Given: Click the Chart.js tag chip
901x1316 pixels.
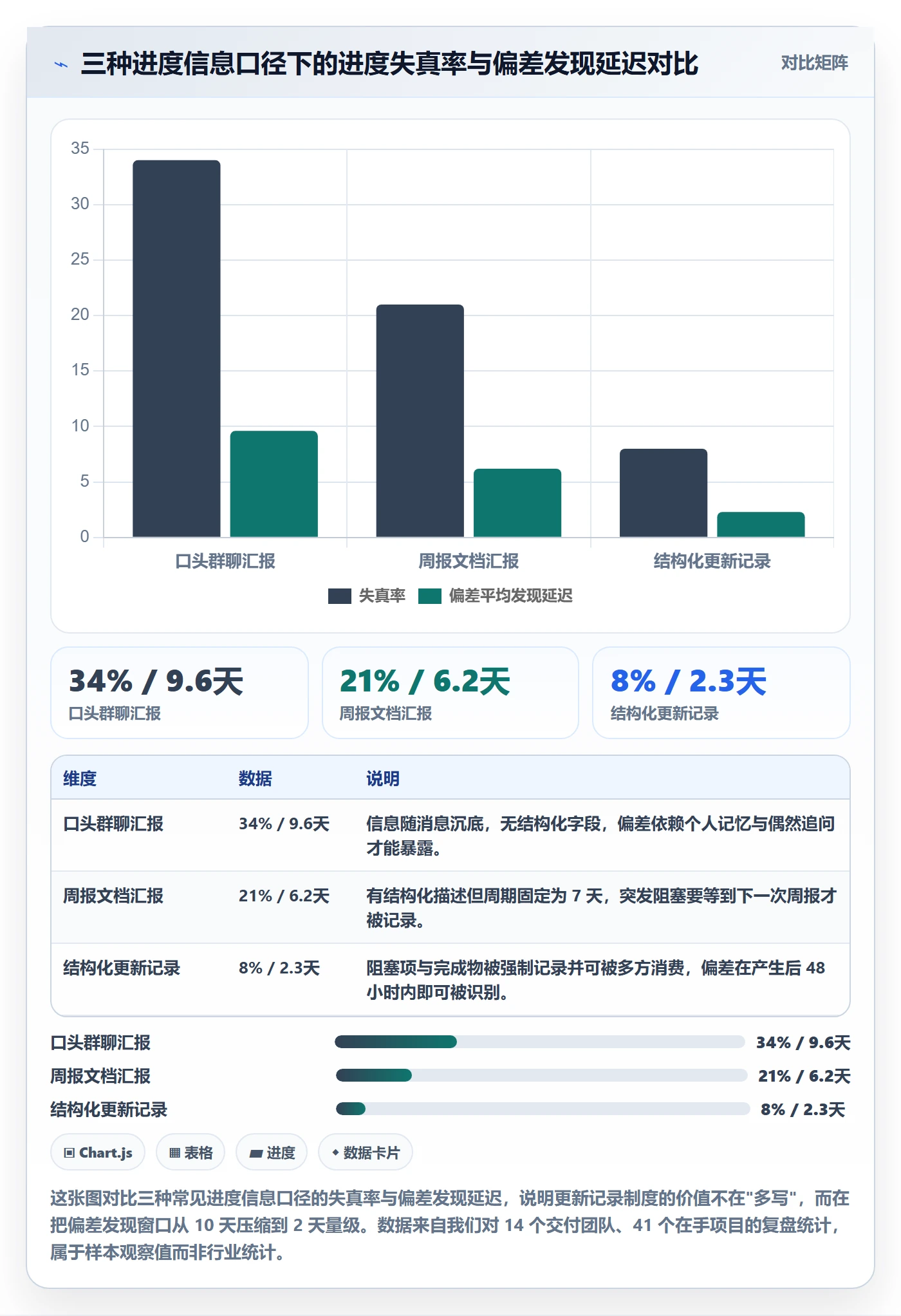Looking at the screenshot, I should pyautogui.click(x=98, y=1152).
